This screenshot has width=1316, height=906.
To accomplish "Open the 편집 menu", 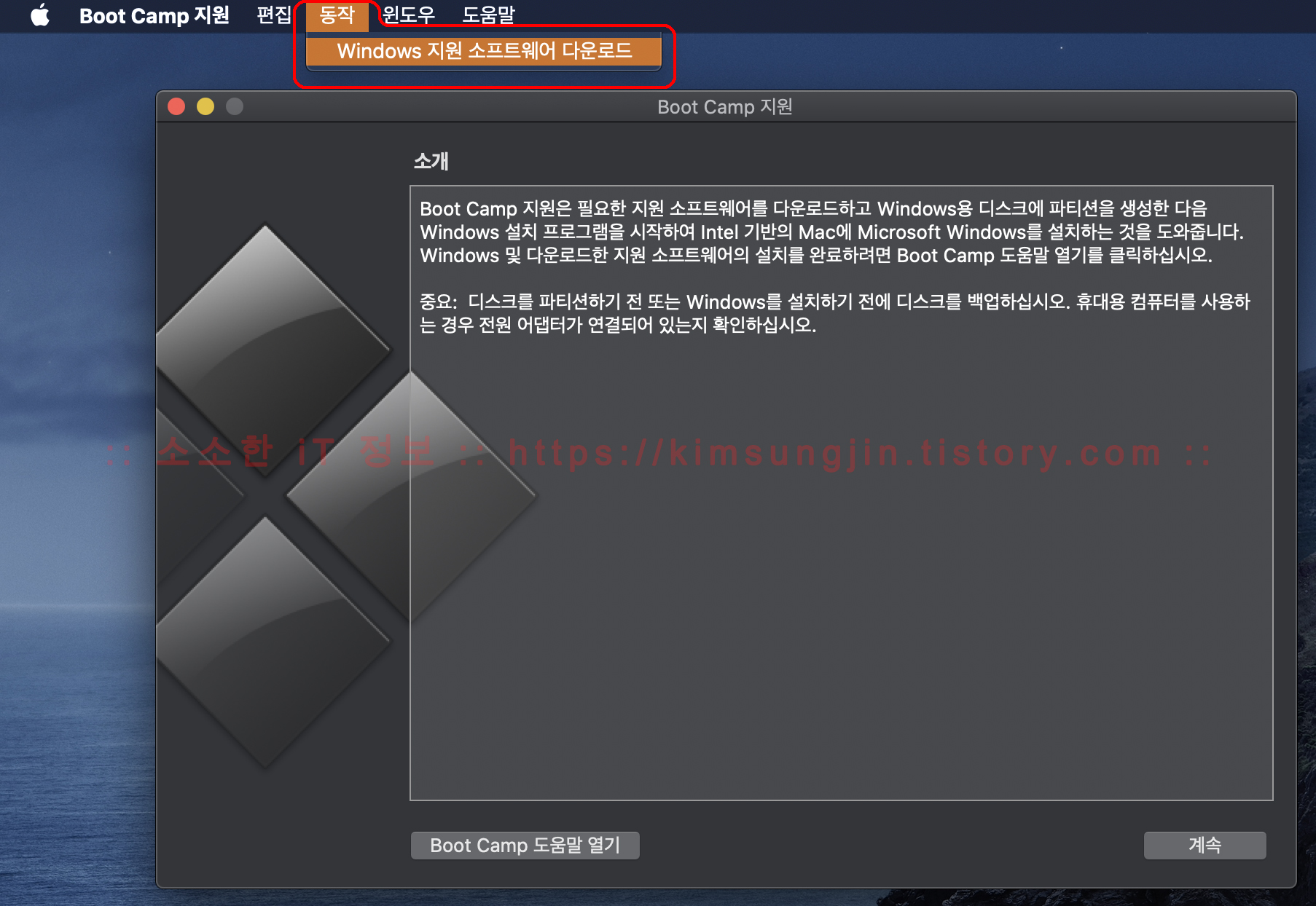I will pos(274,15).
